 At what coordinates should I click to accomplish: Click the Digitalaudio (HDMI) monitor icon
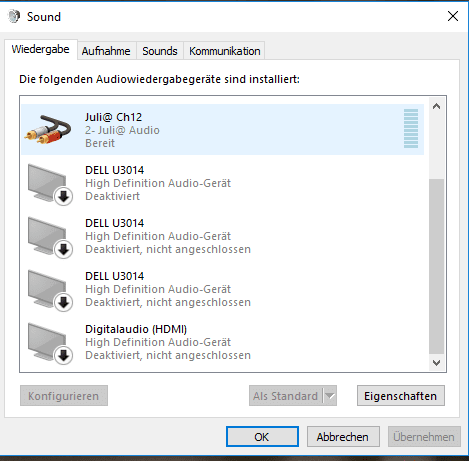pos(50,343)
